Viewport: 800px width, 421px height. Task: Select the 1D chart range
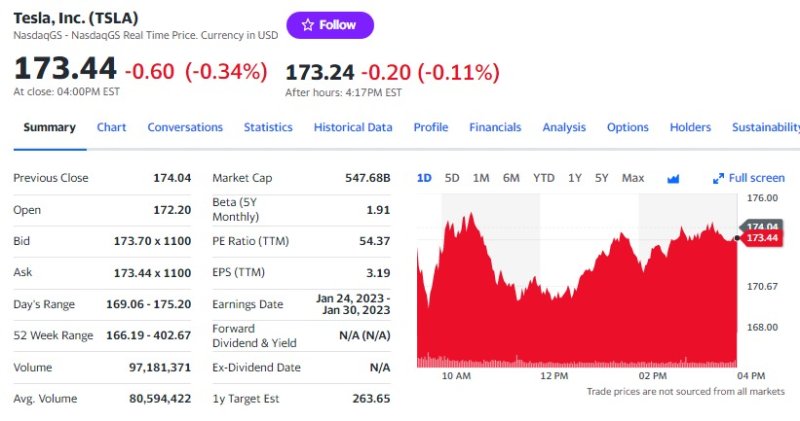[x=424, y=178]
